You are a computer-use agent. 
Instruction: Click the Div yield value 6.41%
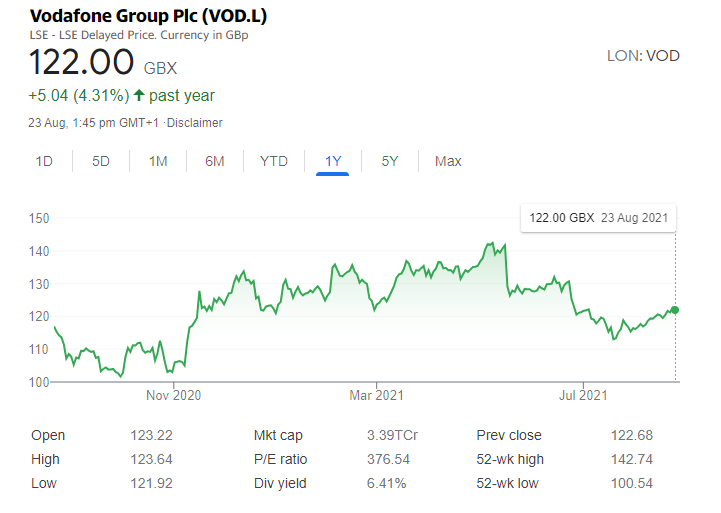click(386, 484)
